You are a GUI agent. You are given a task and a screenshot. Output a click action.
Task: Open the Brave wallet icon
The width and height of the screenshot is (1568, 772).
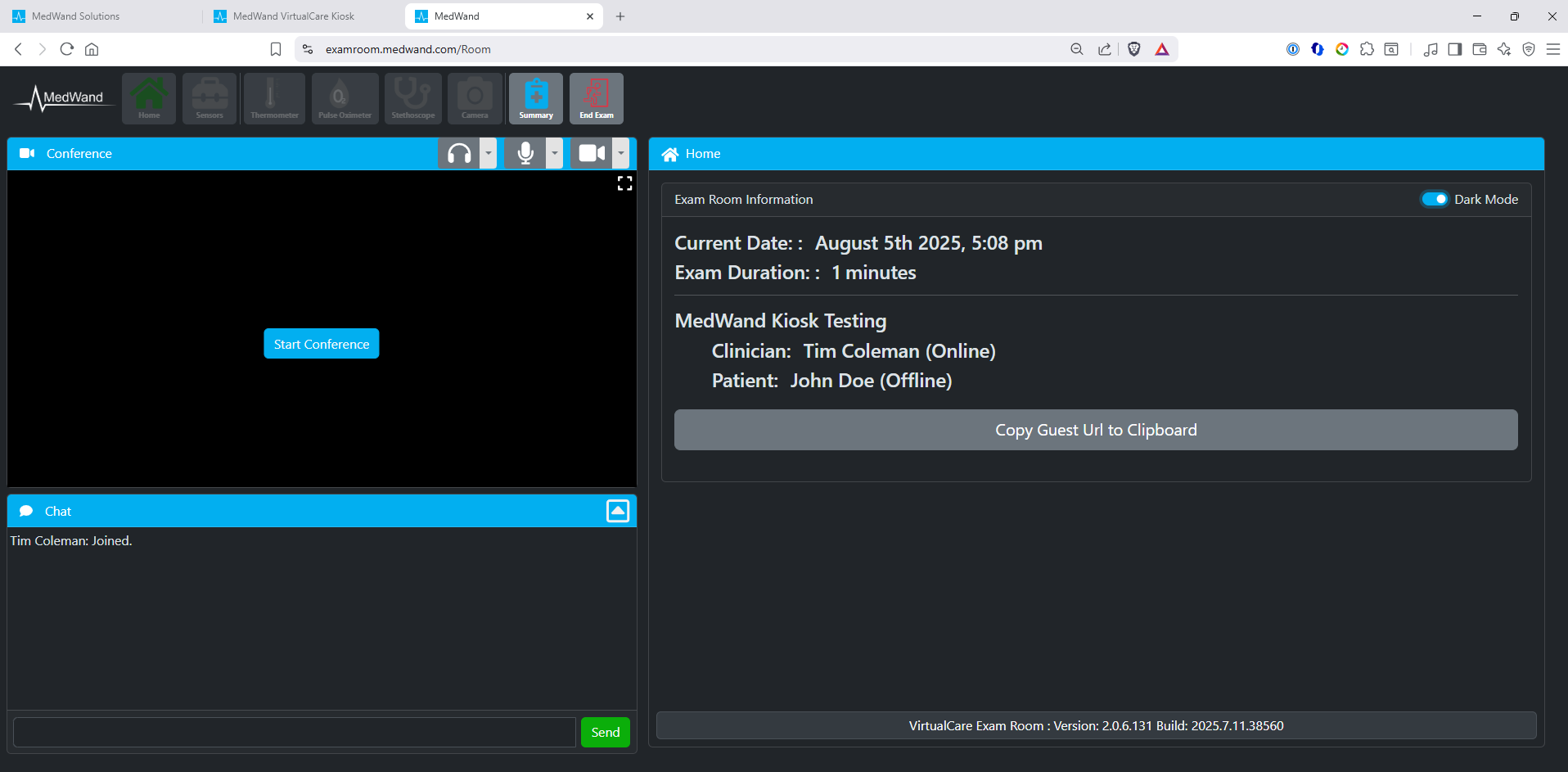[x=1480, y=49]
